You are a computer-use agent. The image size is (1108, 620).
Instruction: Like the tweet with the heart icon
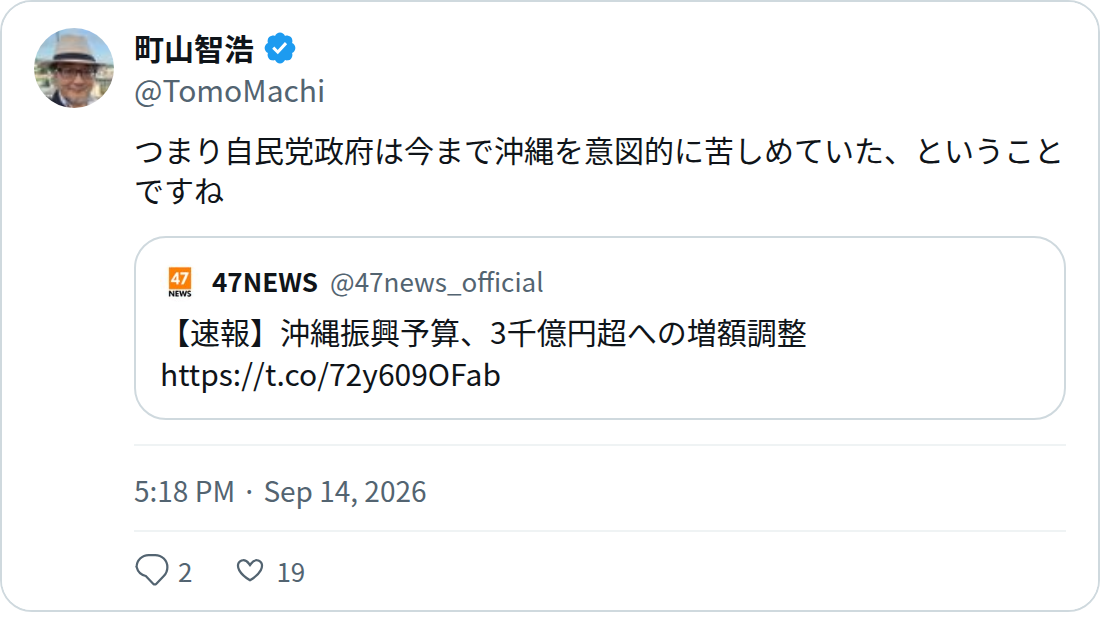(249, 570)
